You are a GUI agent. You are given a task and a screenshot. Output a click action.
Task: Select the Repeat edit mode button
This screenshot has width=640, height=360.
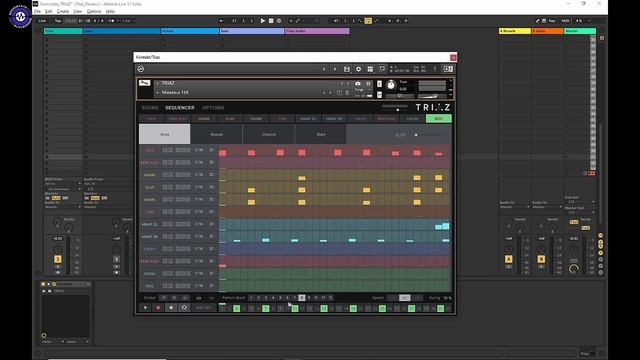[217, 134]
